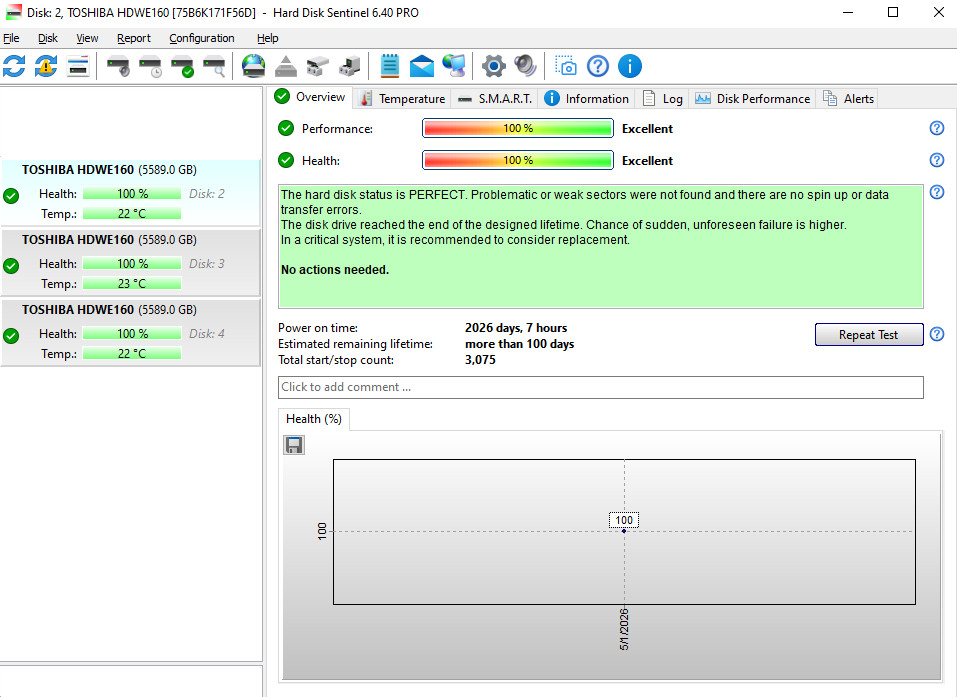Click the screenshot camera toolbar icon
This screenshot has height=697, width=957.
565,66
